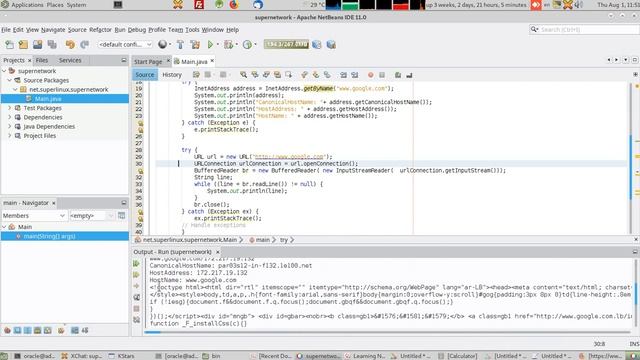Click the Save All toolbar icon
The image size is (640, 360).
(x=52, y=44)
